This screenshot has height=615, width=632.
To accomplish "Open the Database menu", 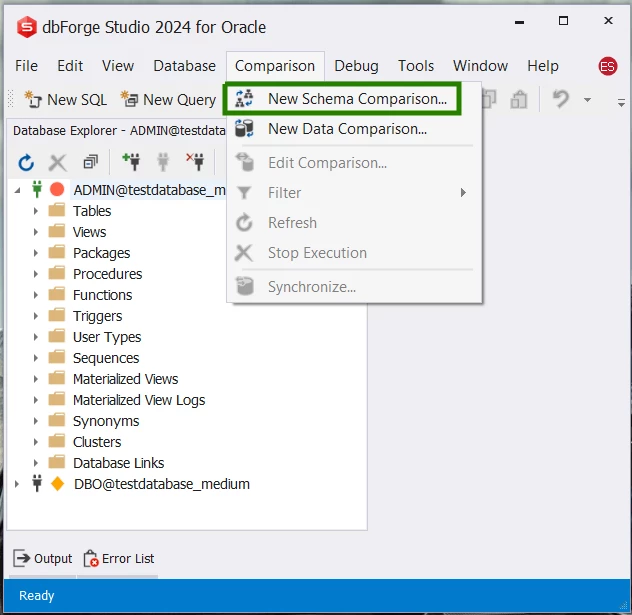I will (184, 66).
